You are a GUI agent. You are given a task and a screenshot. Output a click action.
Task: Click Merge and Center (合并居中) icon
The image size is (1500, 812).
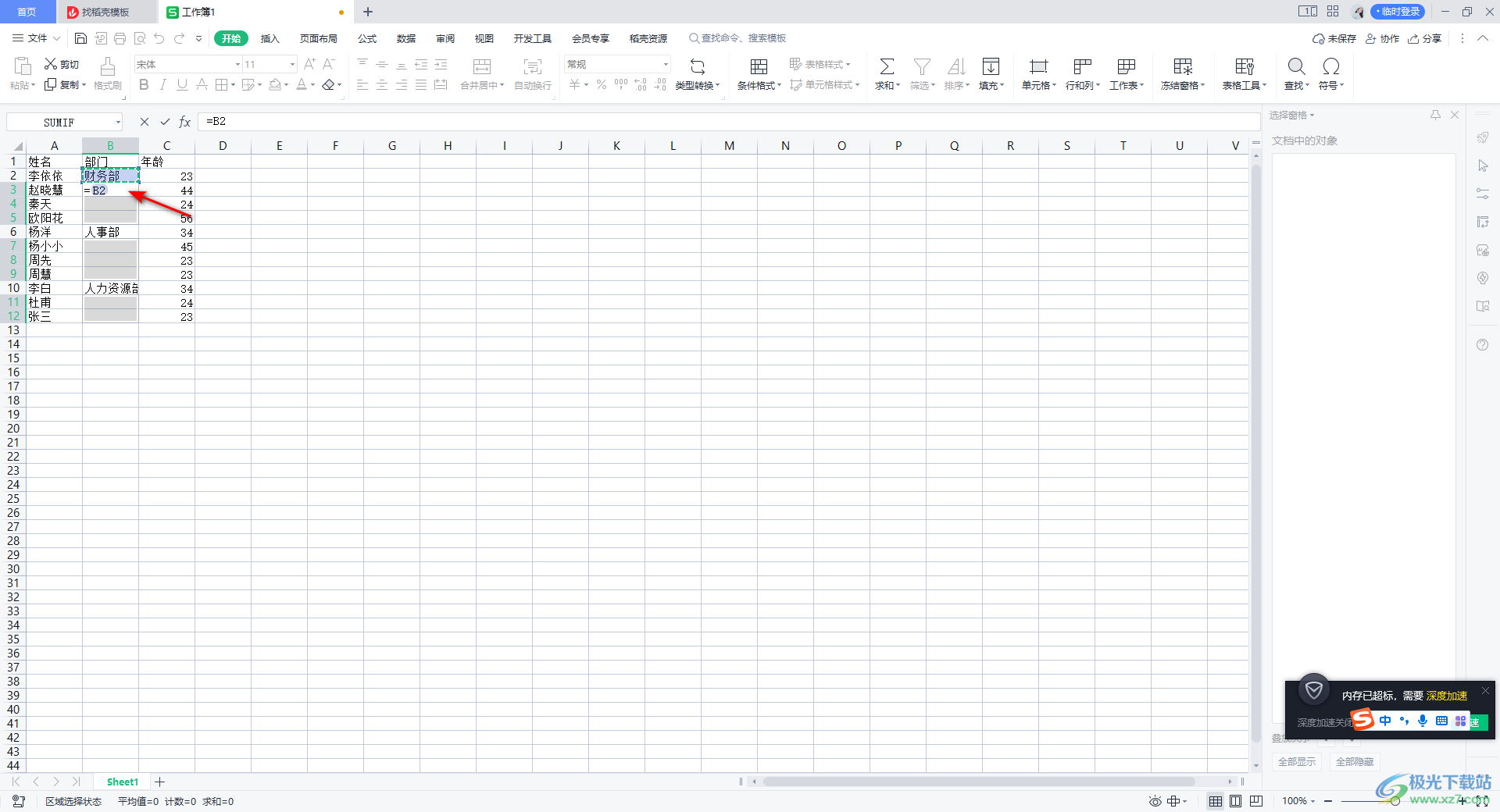pyautogui.click(x=482, y=67)
